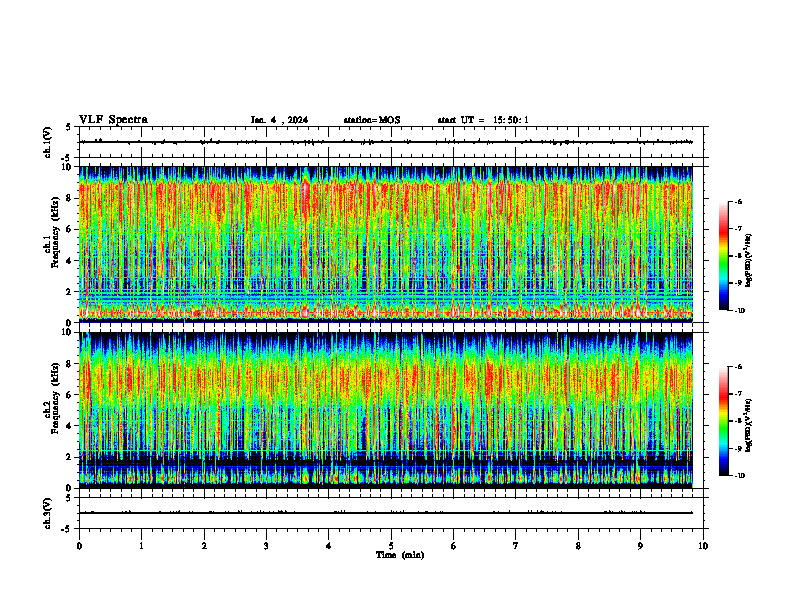Click the ch.1 color bar PSD unit label
The height and width of the screenshot is (612, 792).
click(749, 261)
